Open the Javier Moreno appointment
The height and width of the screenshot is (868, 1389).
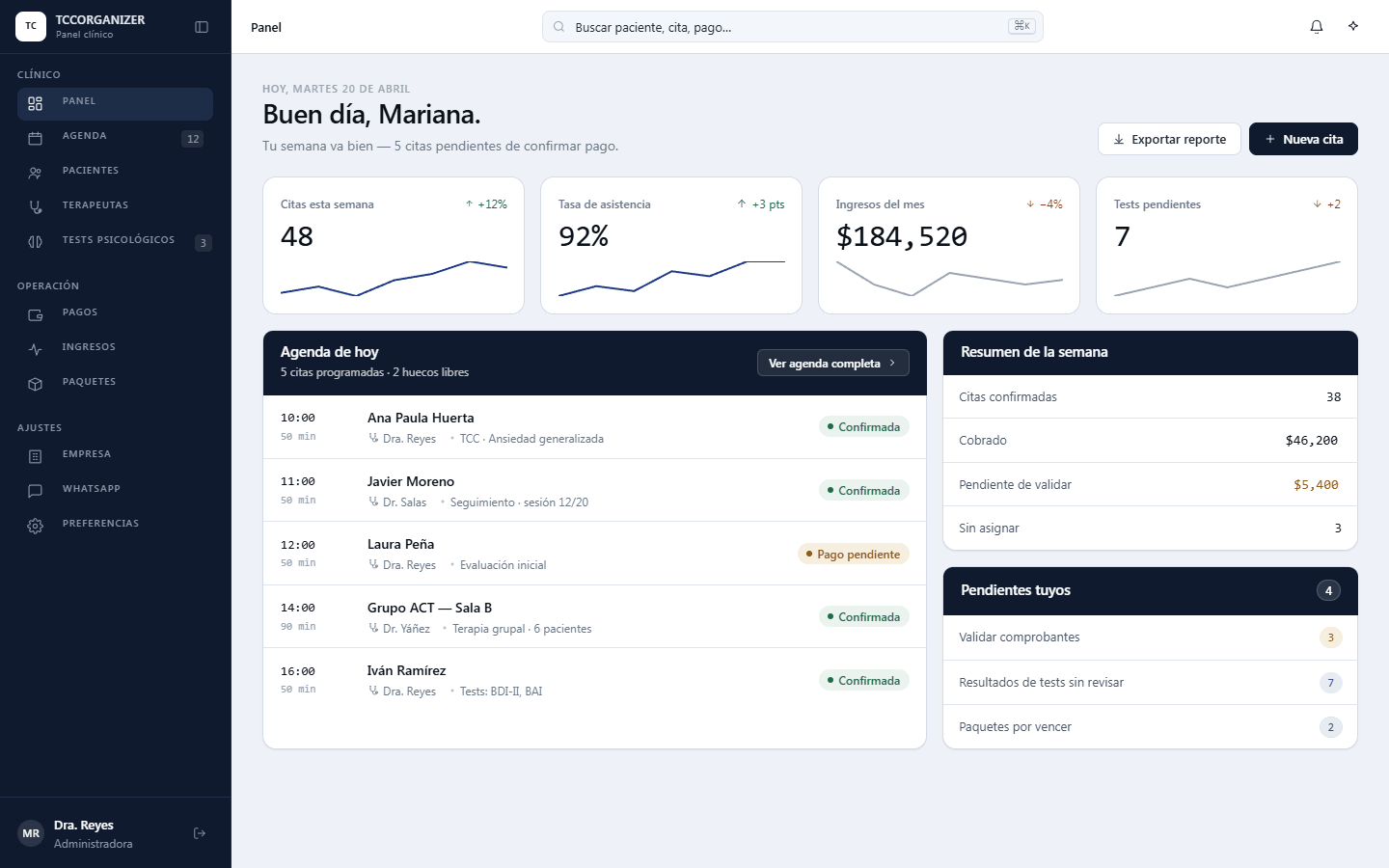tap(594, 491)
